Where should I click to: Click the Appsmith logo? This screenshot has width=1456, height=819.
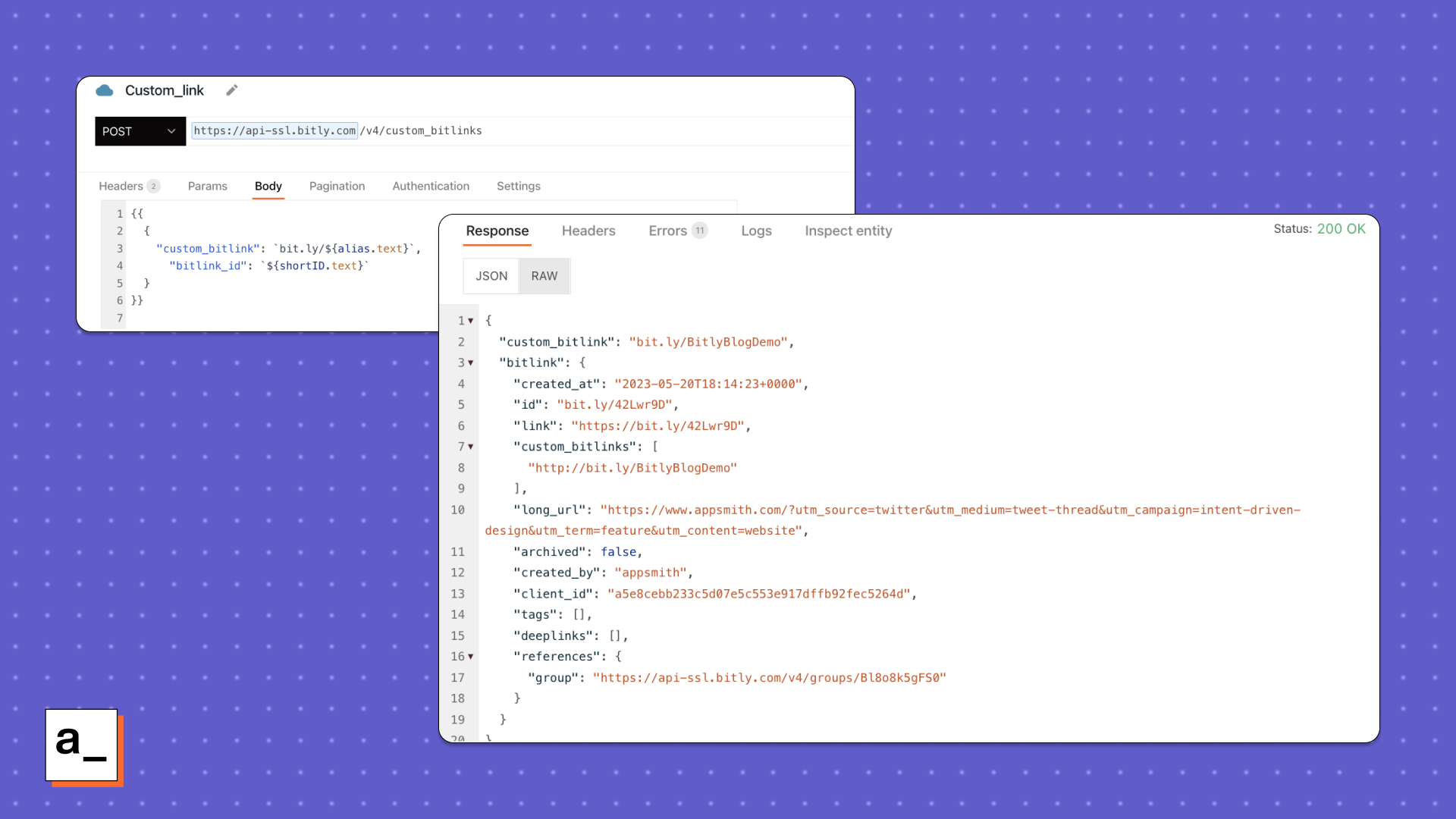(x=83, y=746)
